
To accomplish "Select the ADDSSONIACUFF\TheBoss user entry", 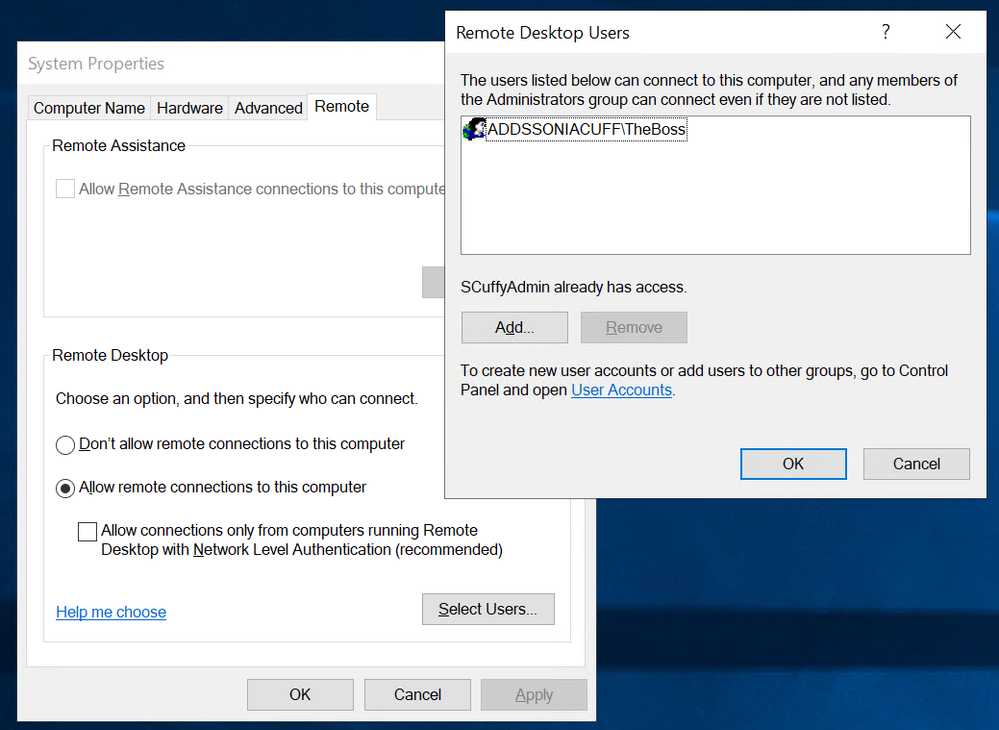I will pos(586,129).
